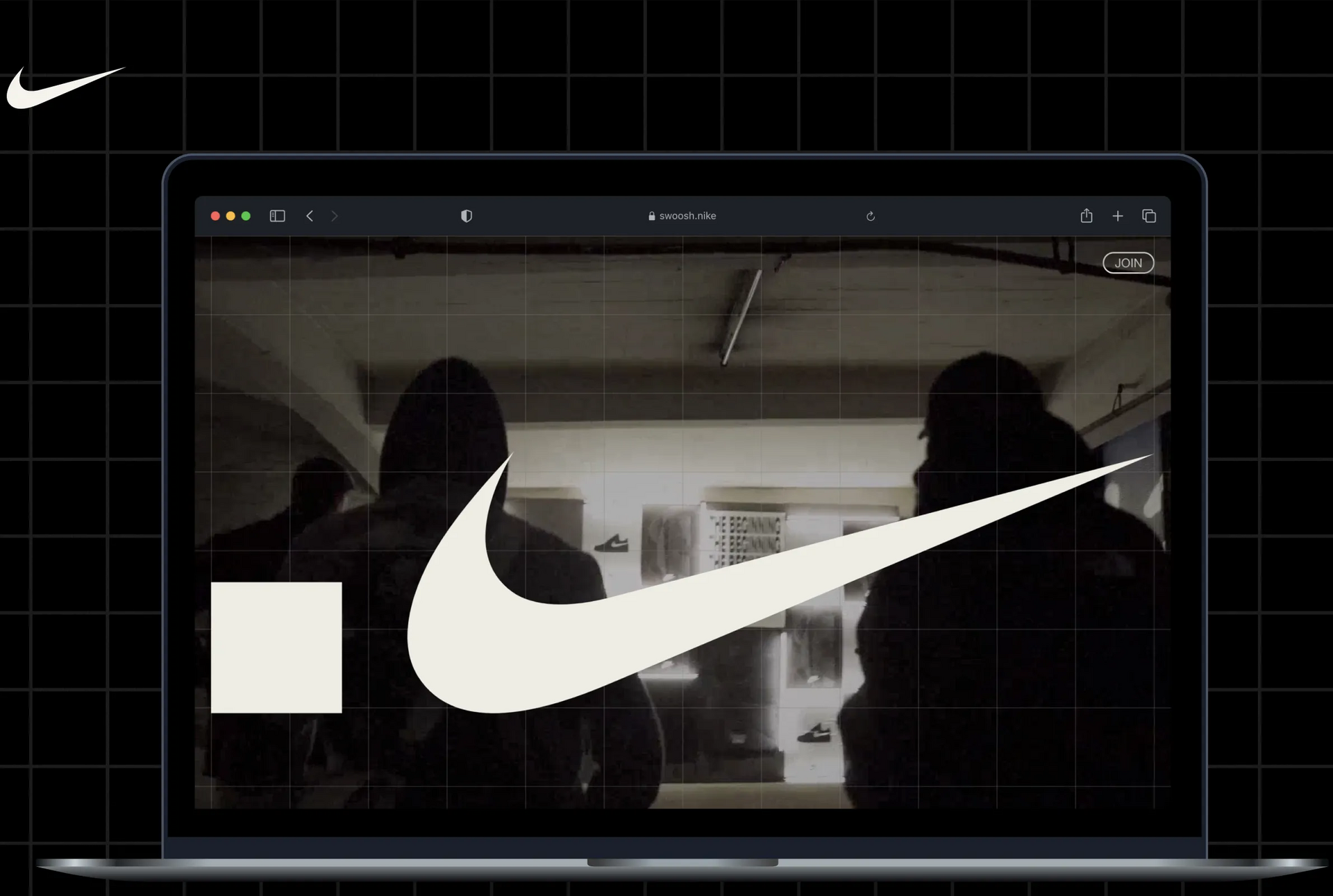This screenshot has width=1333, height=896.
Task: Open a new tab with the plus icon
Action: tap(1118, 216)
